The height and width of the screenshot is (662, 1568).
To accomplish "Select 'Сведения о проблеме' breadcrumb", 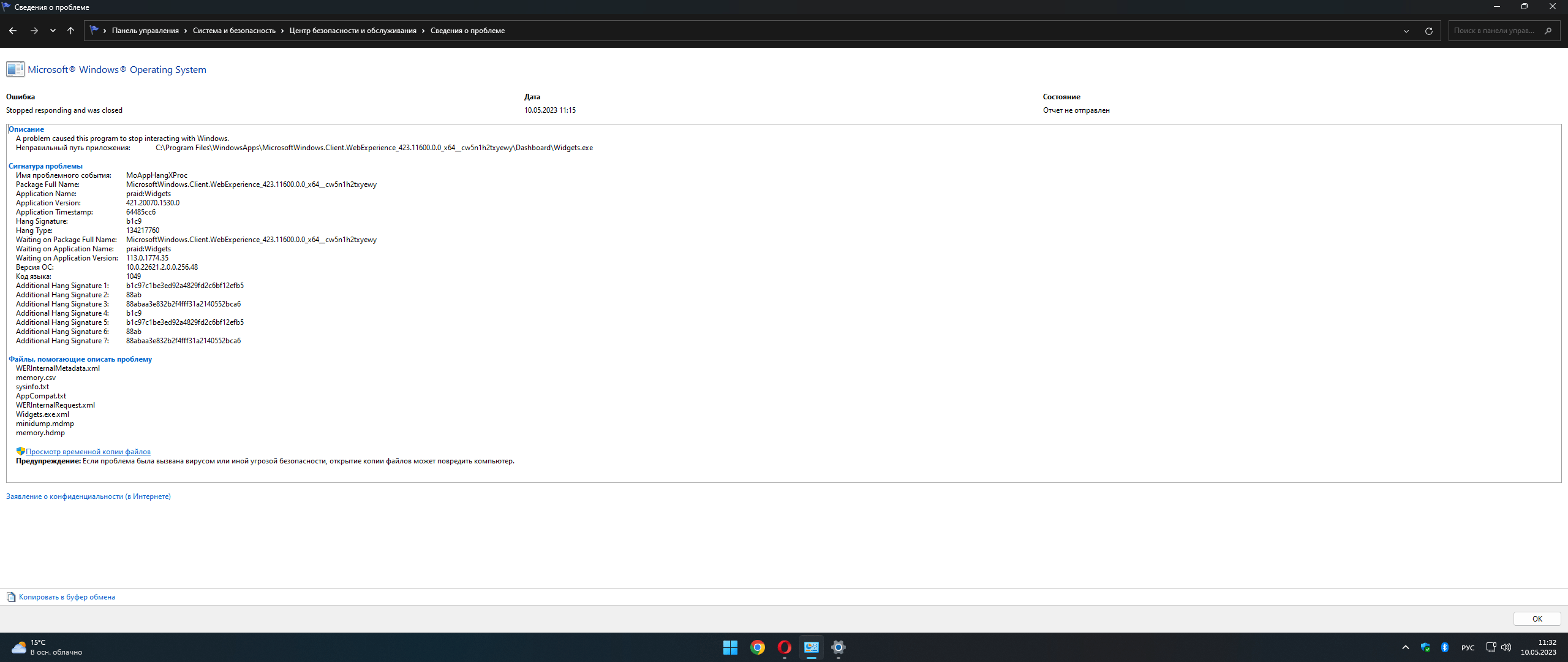I will click(467, 31).
